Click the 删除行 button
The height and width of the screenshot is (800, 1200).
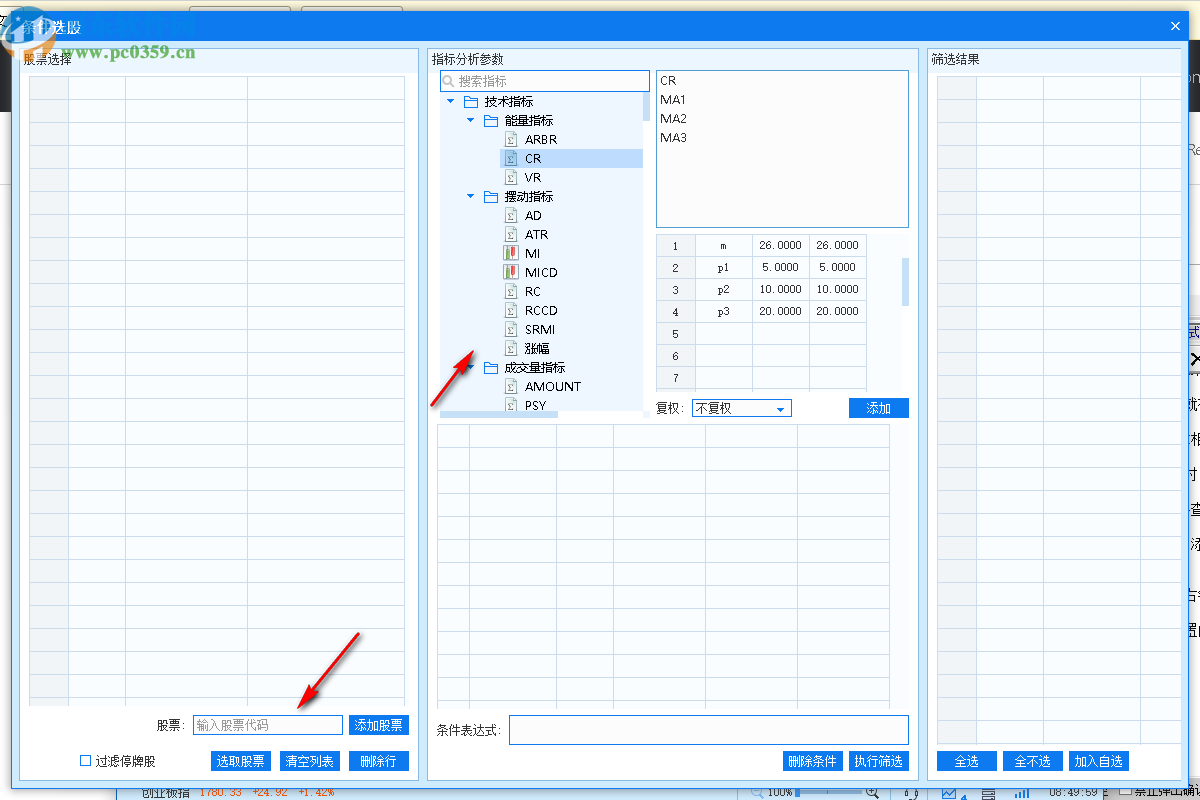(379, 761)
